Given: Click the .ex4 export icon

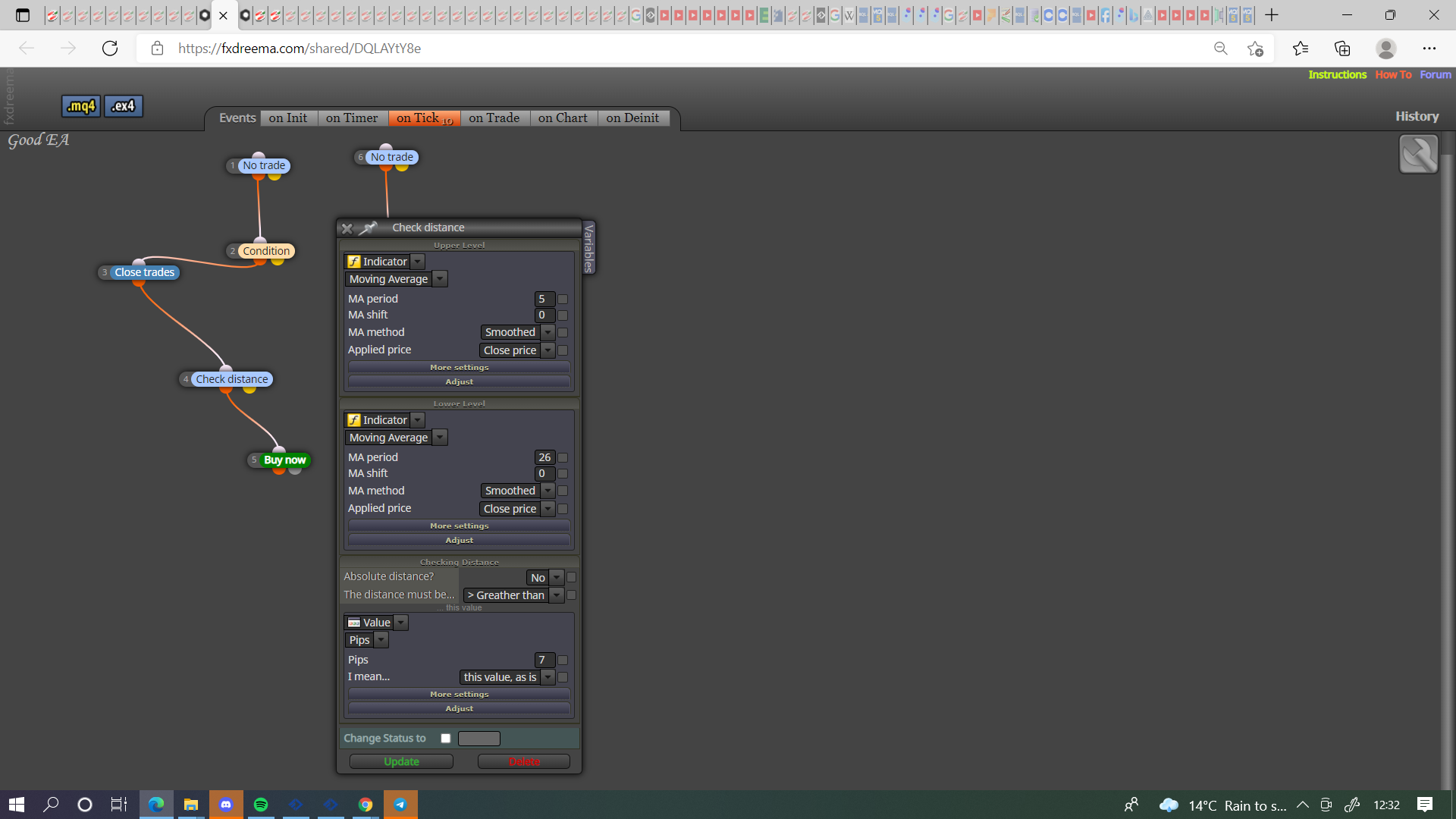Looking at the screenshot, I should [123, 106].
